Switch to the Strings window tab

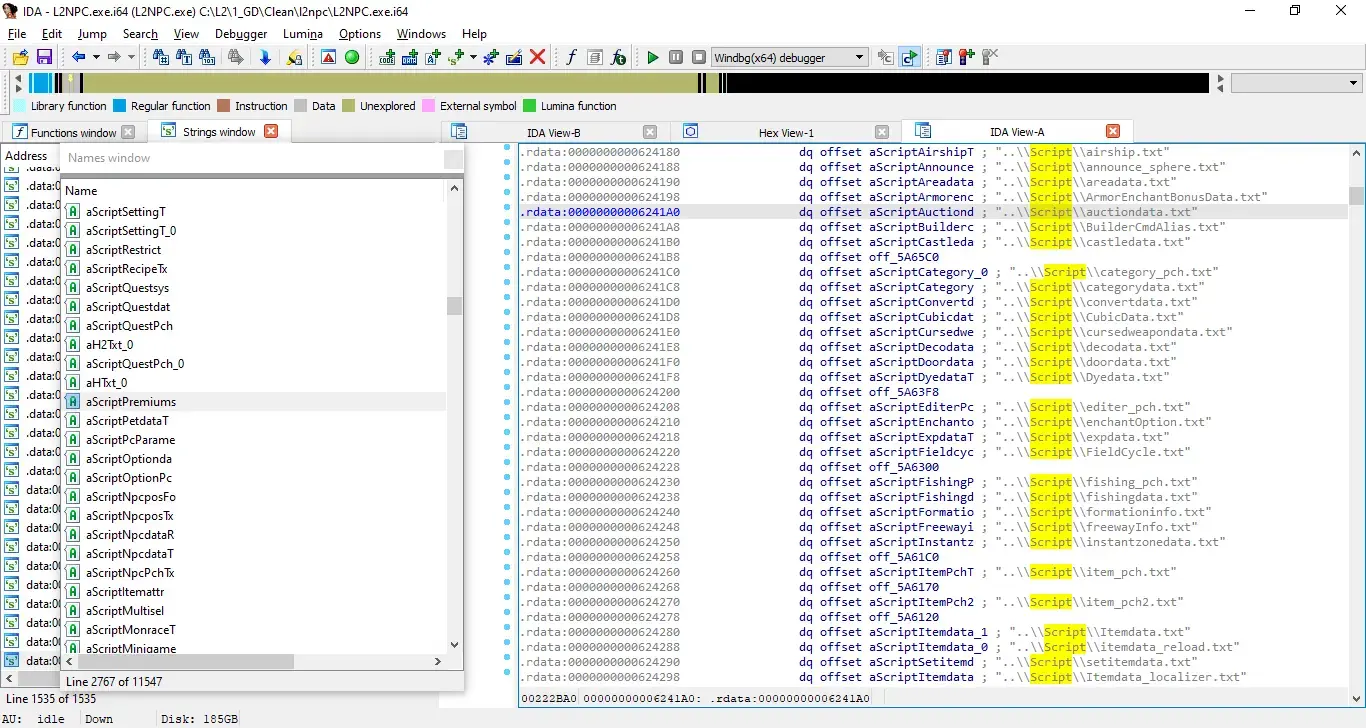point(219,132)
